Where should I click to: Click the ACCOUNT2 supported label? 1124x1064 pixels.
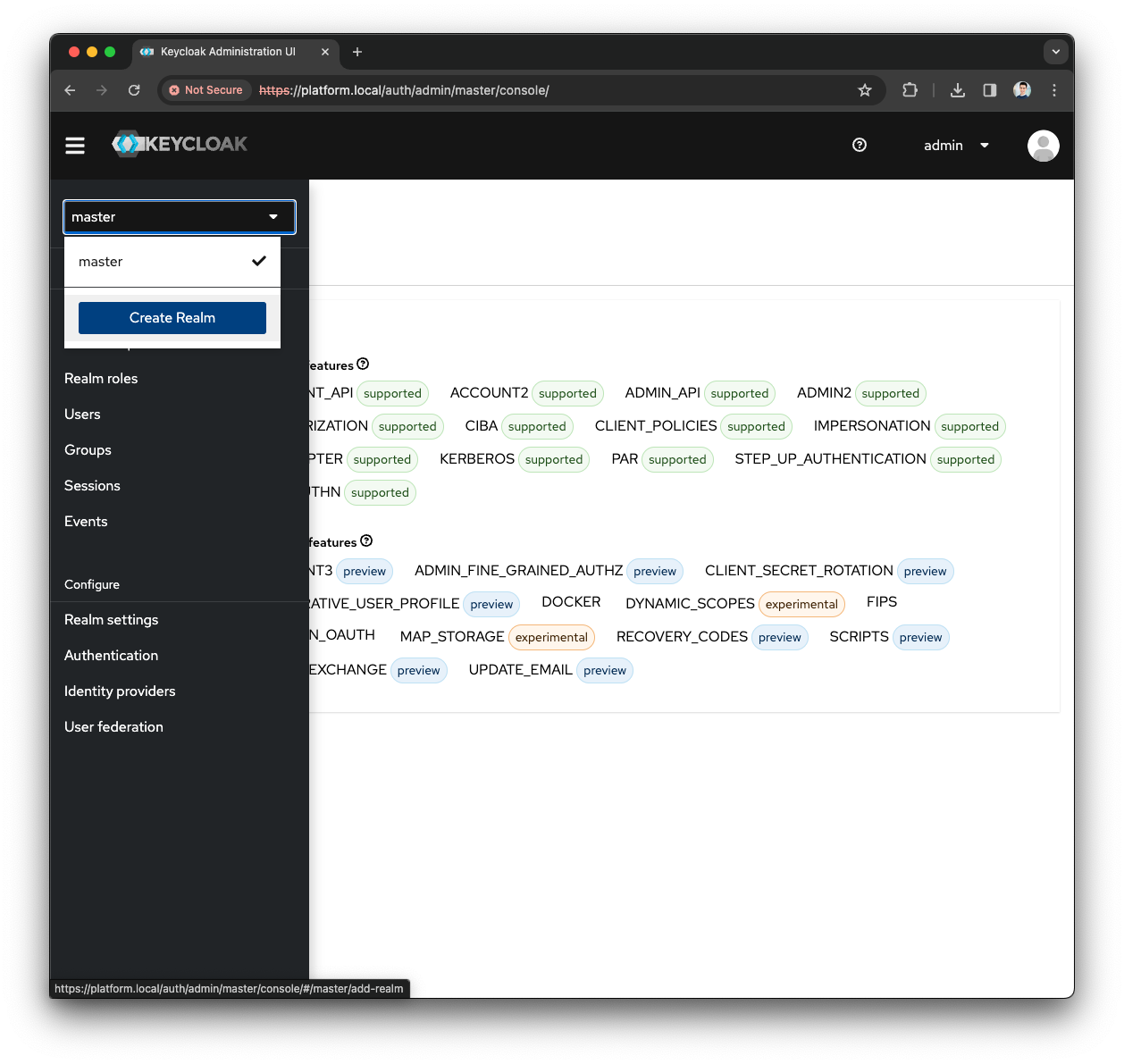click(567, 393)
